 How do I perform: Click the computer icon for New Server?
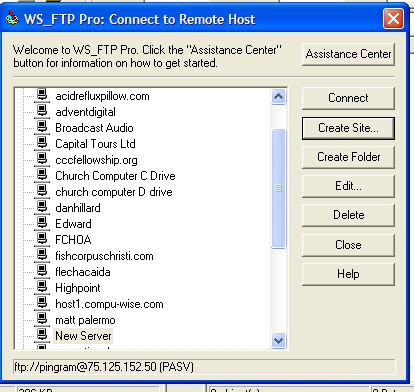(x=42, y=335)
